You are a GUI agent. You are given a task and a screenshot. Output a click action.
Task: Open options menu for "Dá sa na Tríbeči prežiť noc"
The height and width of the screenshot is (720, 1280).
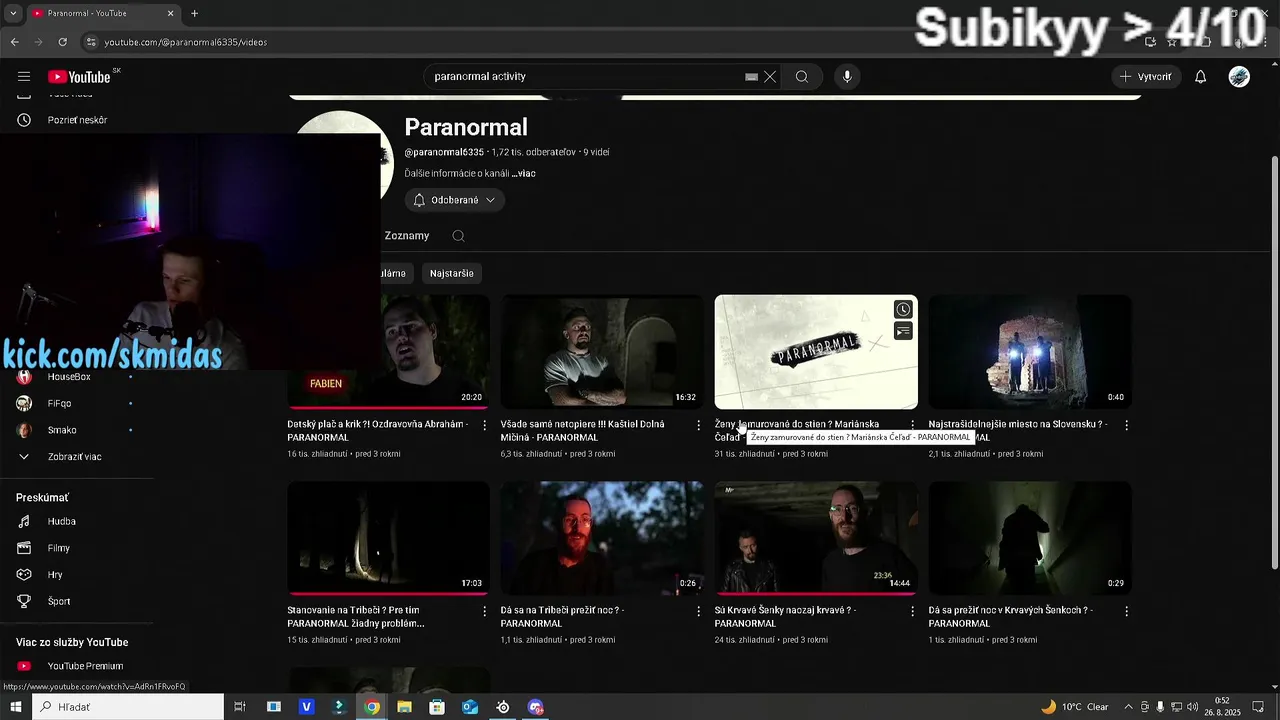pos(699,611)
